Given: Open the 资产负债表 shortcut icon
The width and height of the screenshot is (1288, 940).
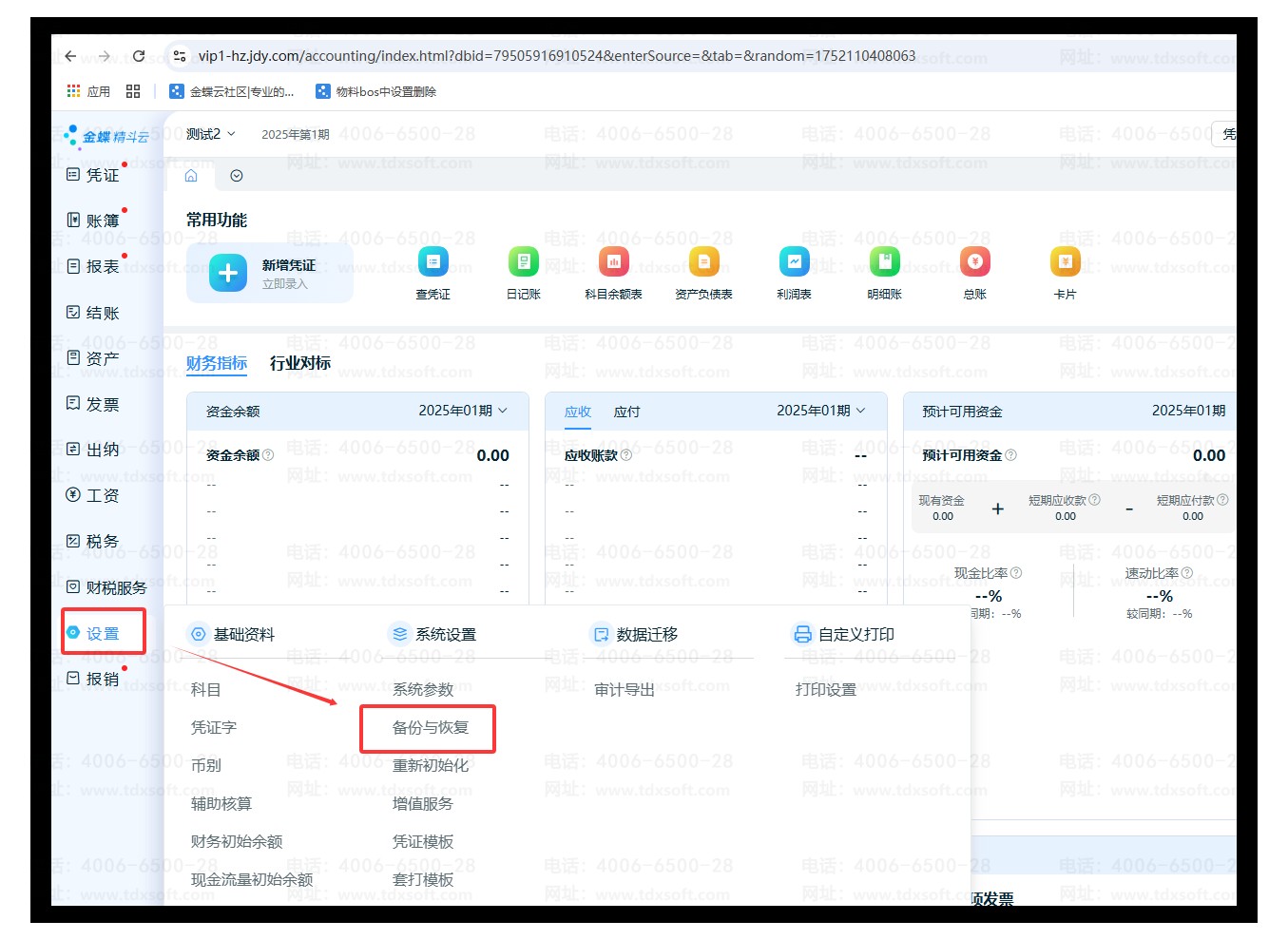Looking at the screenshot, I should point(703,261).
